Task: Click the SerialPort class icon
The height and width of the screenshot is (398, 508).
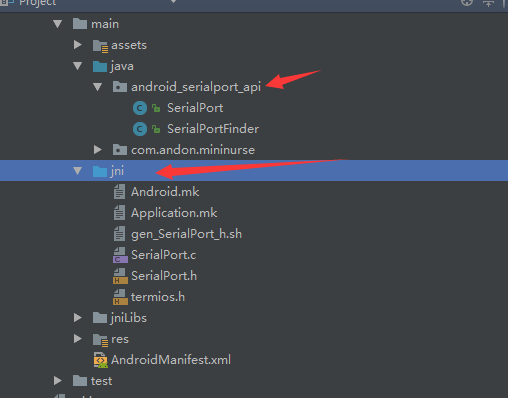Action: pyautogui.click(x=140, y=108)
